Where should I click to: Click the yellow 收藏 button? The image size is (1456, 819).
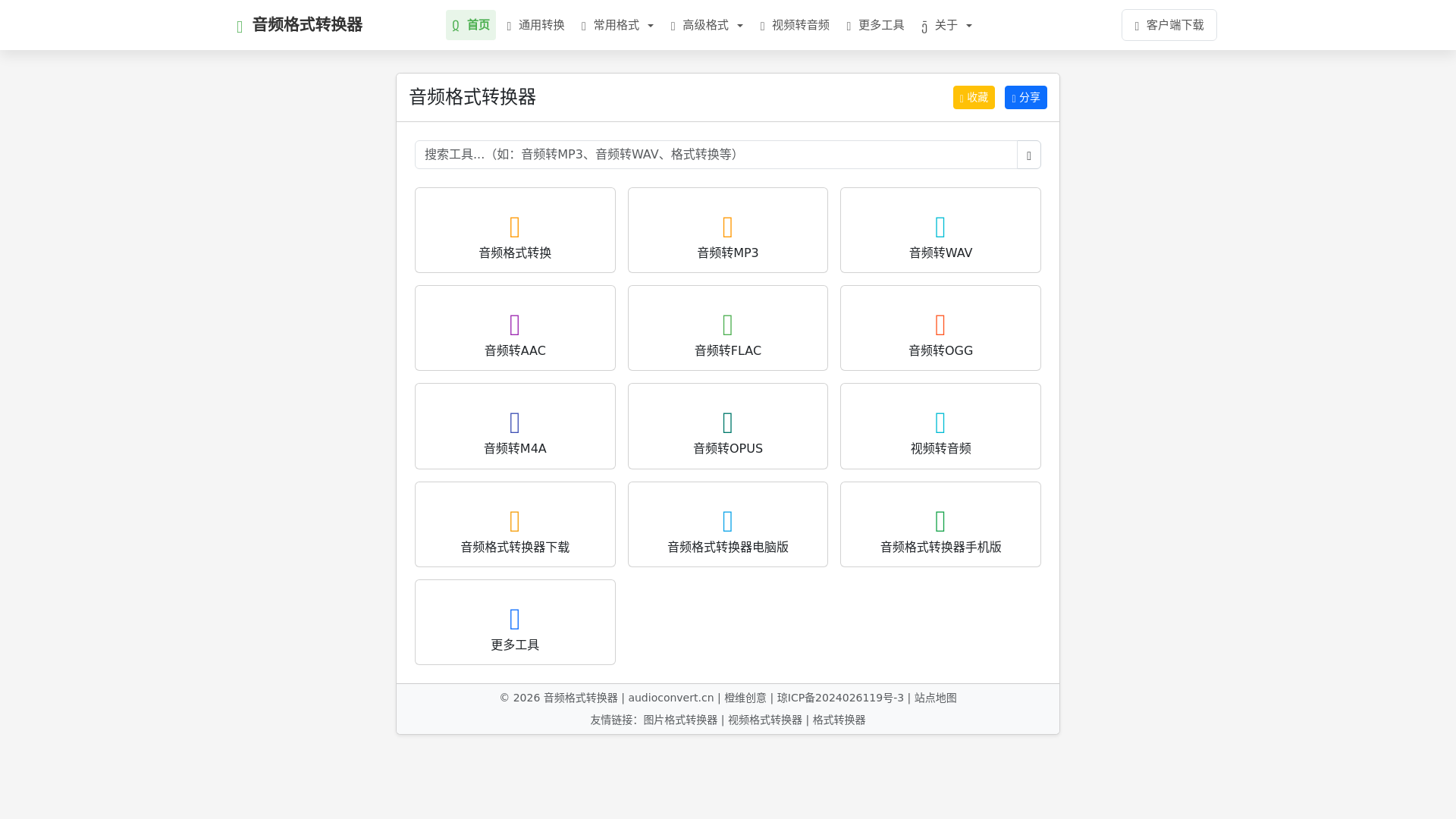coord(974,97)
